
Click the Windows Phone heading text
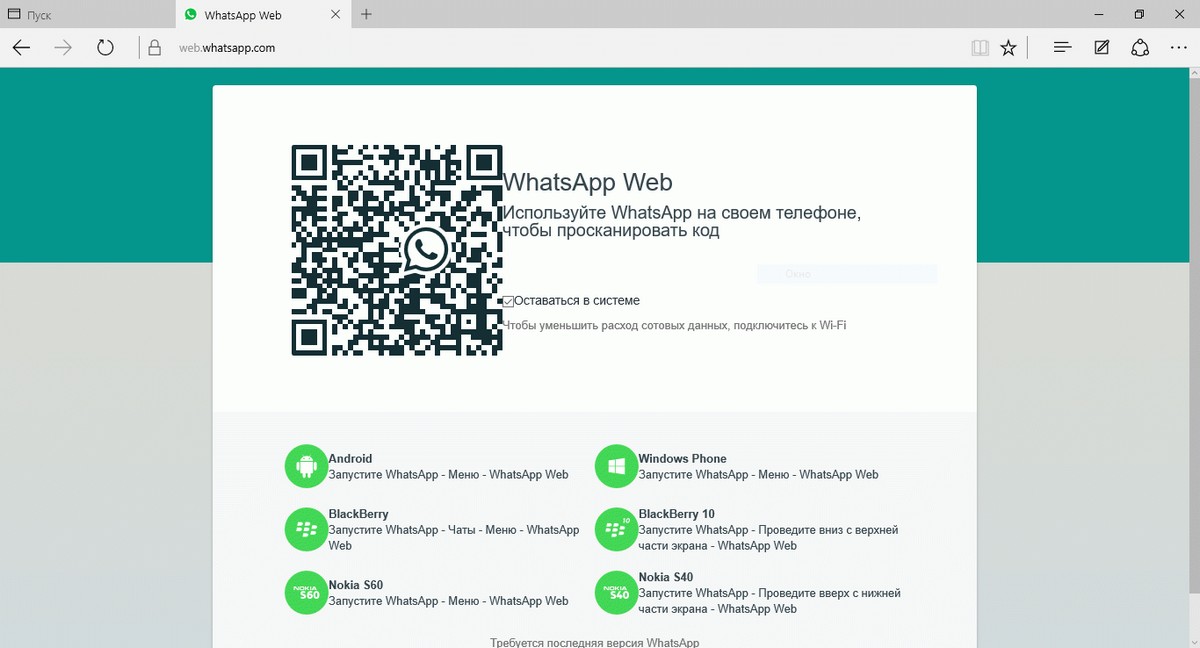[683, 459]
